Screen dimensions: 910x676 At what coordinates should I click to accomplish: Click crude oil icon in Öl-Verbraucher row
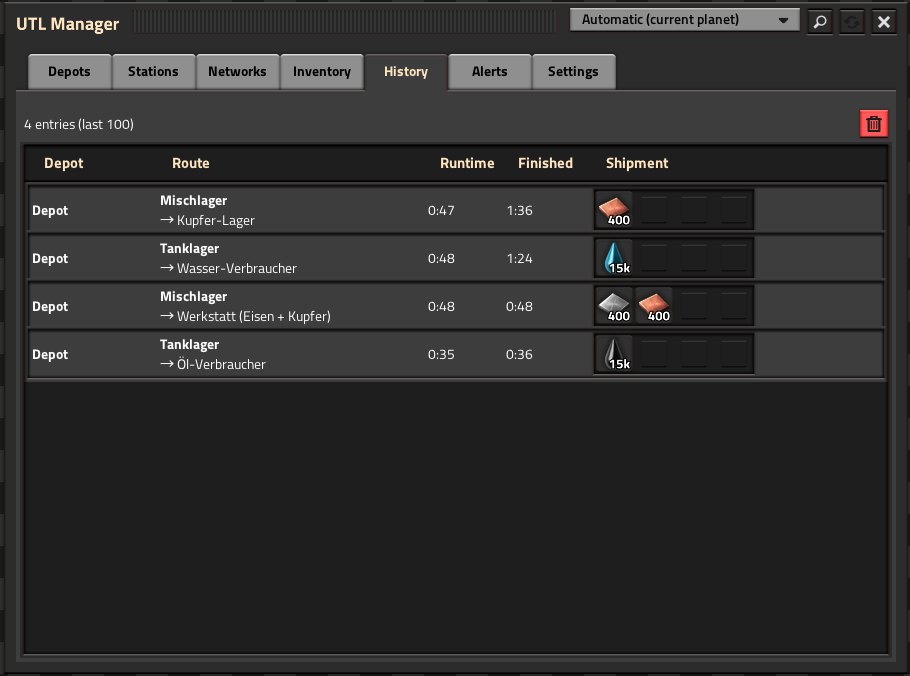pyautogui.click(x=614, y=355)
